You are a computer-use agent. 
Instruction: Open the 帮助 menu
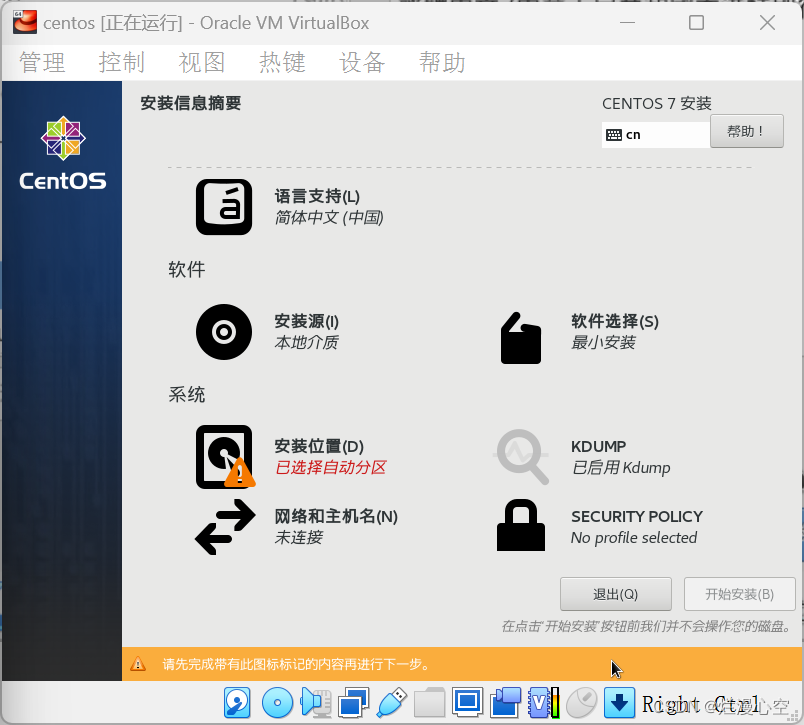point(442,63)
